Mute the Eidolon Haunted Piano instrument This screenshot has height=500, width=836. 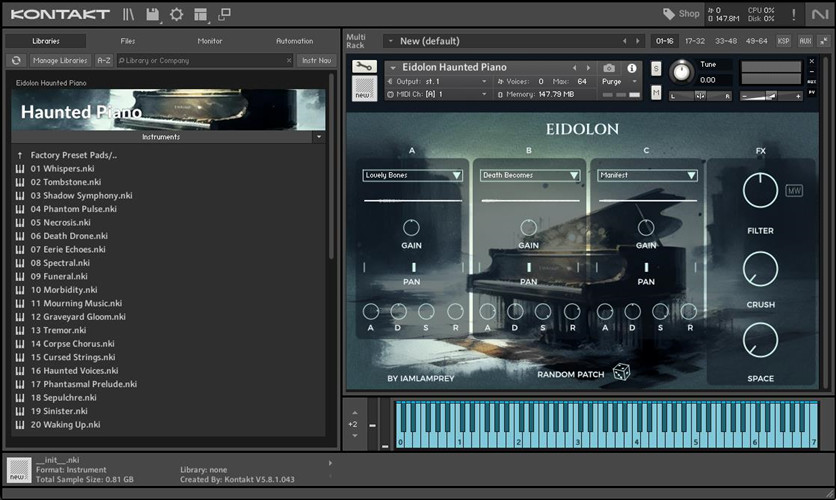656,92
